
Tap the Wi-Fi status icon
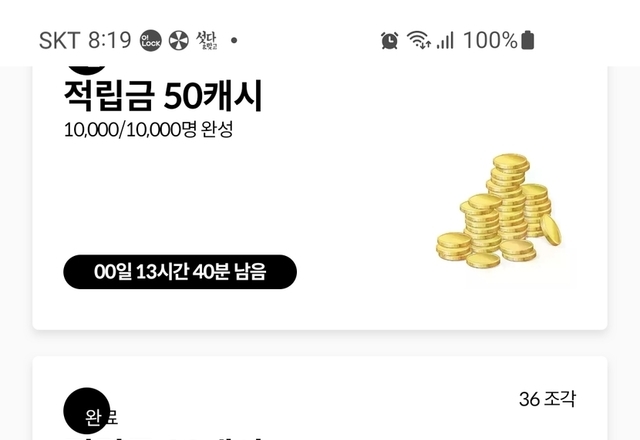click(419, 40)
